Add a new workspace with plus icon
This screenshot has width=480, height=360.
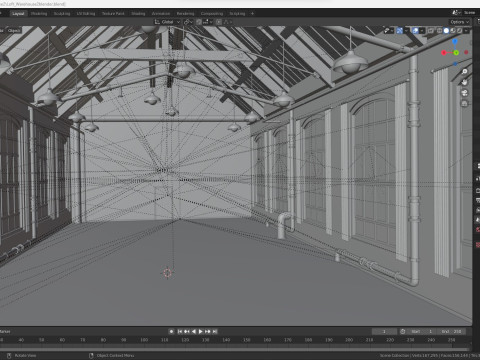click(x=252, y=14)
